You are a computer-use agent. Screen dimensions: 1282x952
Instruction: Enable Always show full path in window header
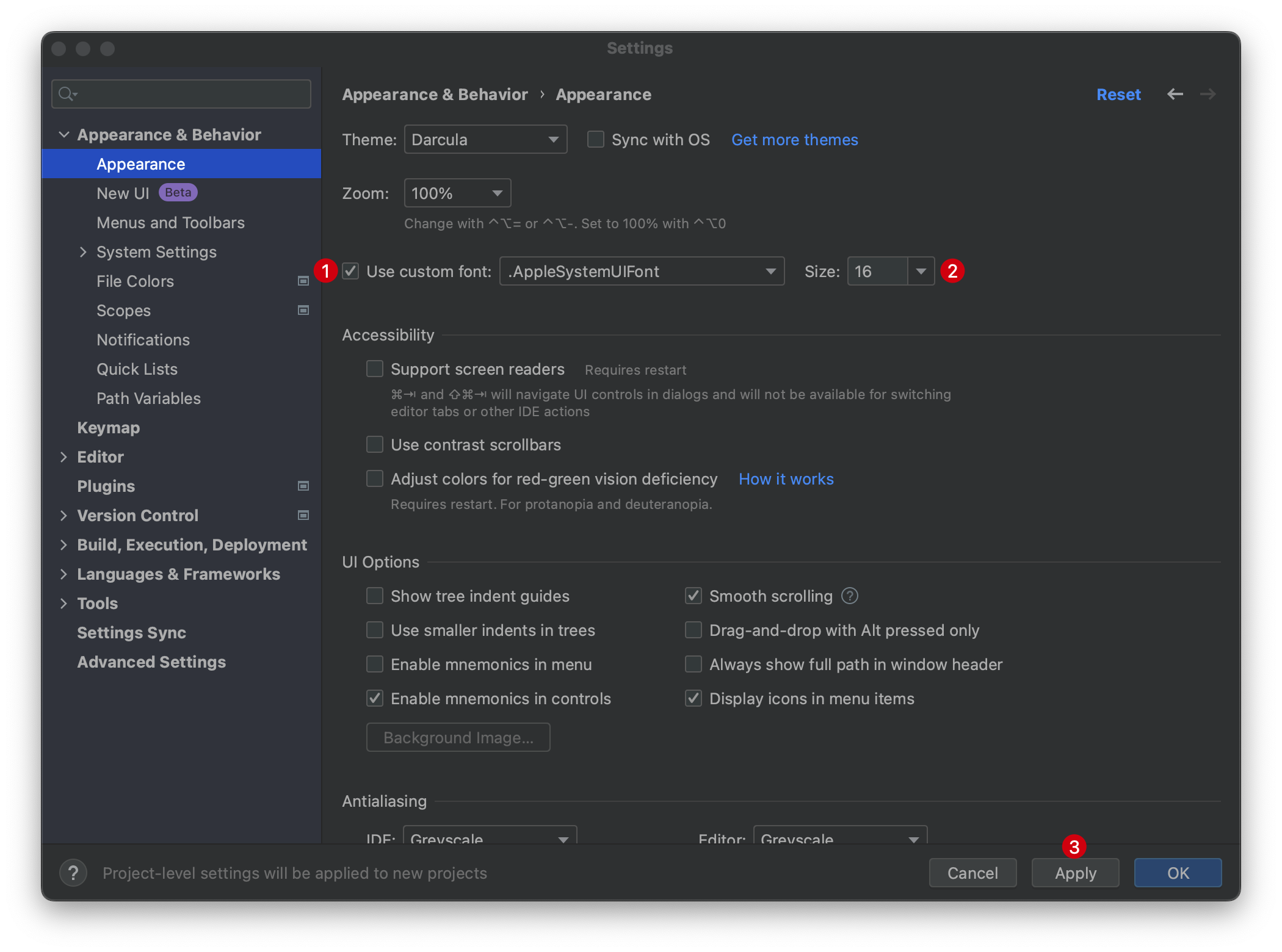tap(694, 664)
